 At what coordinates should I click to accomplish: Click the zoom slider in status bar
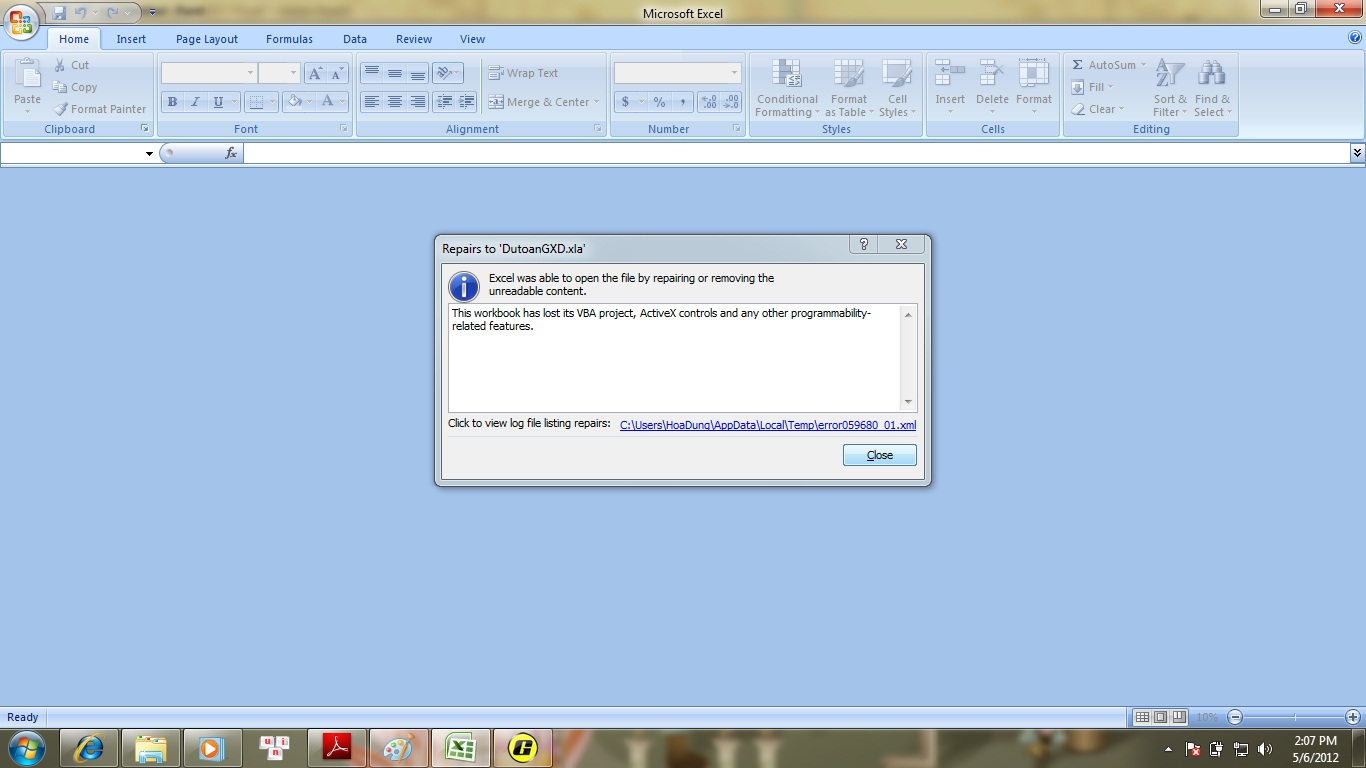coord(1294,717)
